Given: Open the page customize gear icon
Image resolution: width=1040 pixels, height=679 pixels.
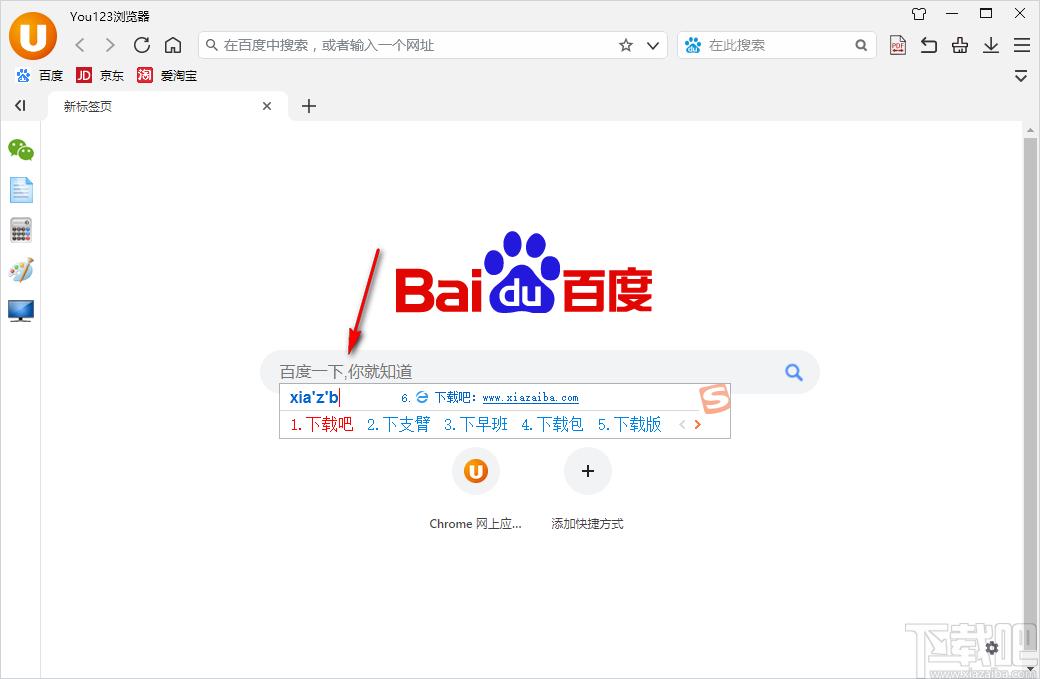Looking at the screenshot, I should 992,648.
